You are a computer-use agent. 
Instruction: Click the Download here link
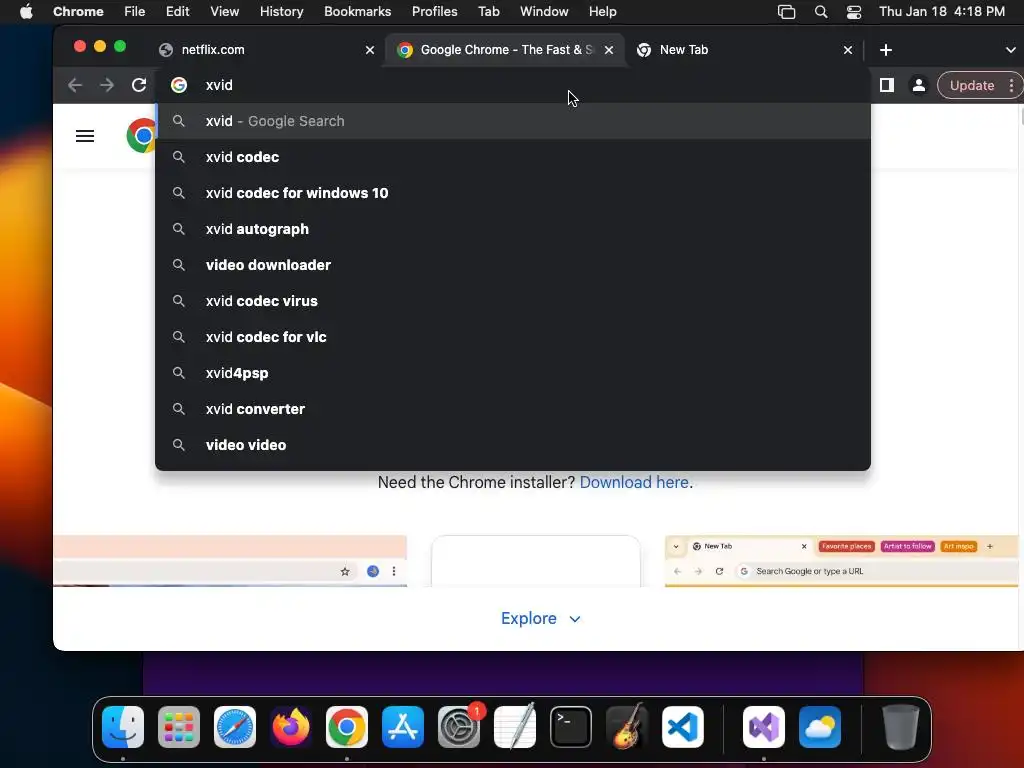[x=634, y=483]
